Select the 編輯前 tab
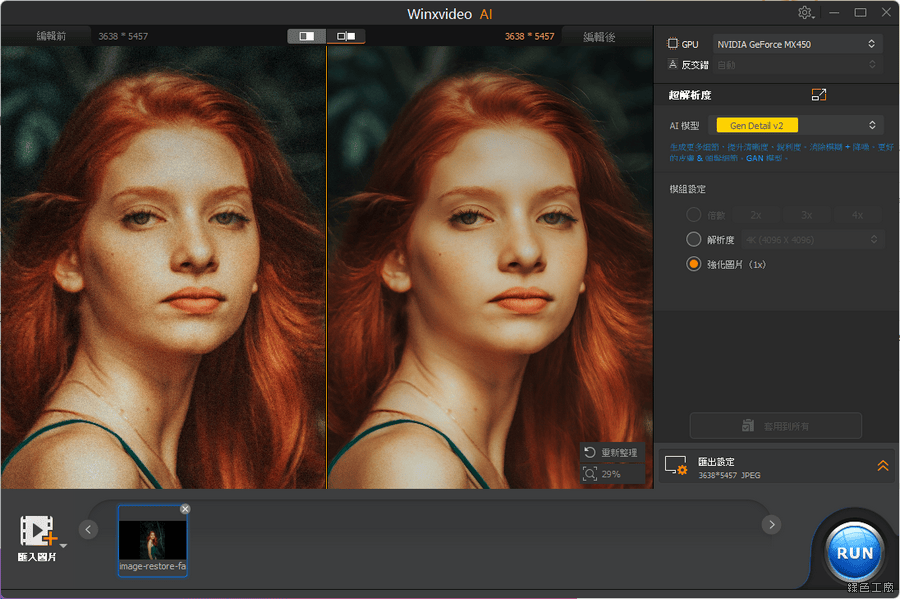900x599 pixels. click(x=52, y=36)
